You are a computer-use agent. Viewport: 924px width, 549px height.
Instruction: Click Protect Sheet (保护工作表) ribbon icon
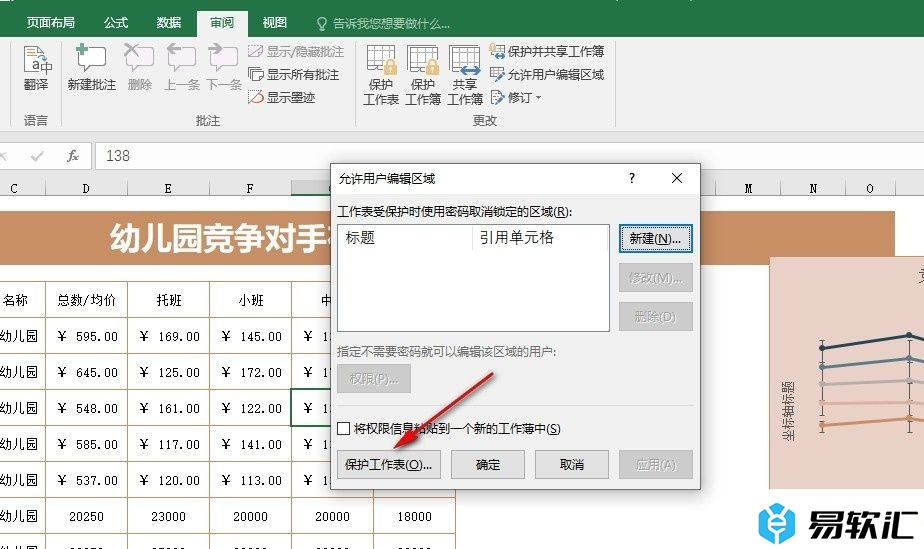point(381,75)
